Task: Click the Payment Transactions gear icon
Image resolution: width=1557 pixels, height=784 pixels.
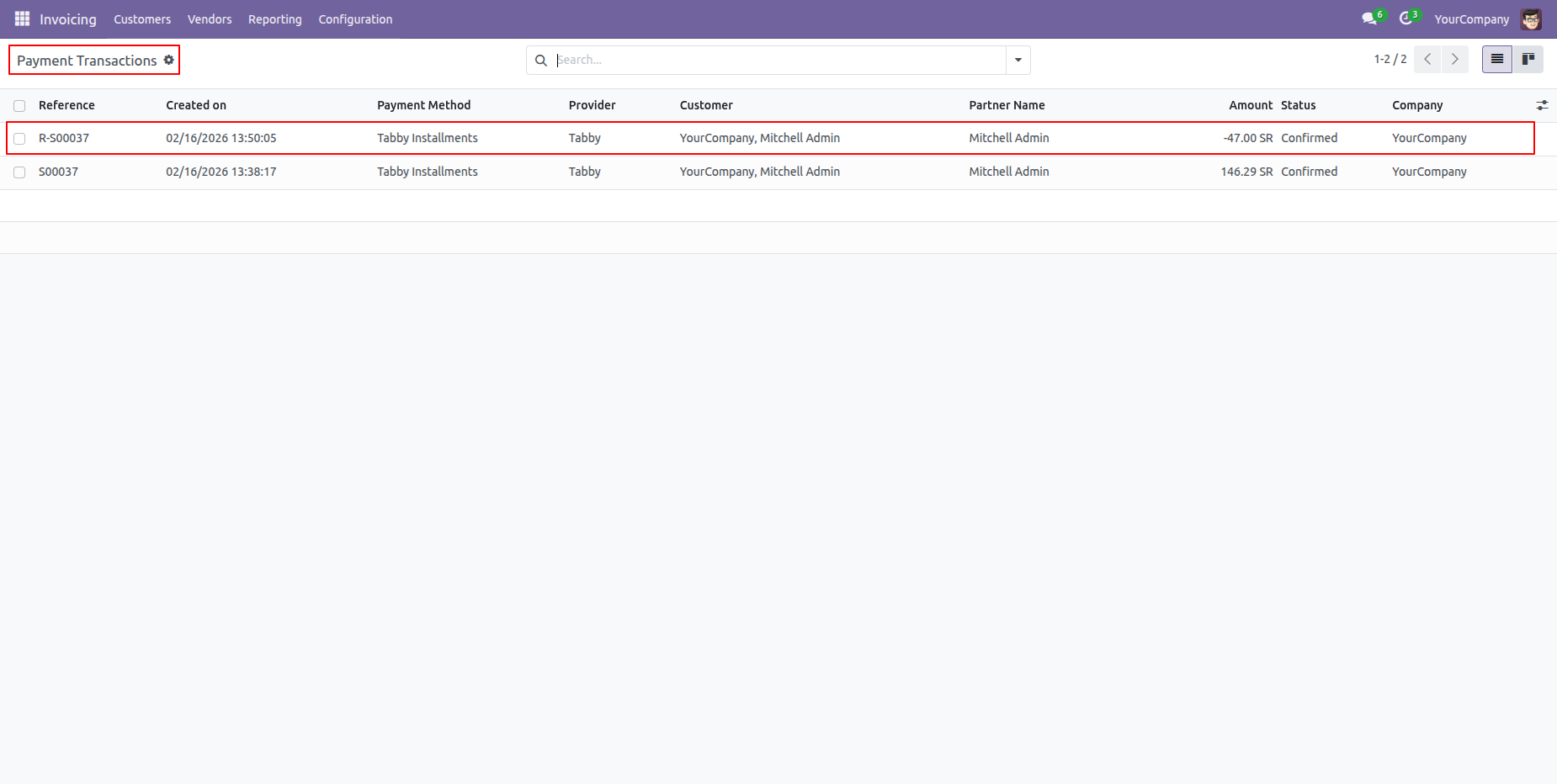Action: (169, 60)
